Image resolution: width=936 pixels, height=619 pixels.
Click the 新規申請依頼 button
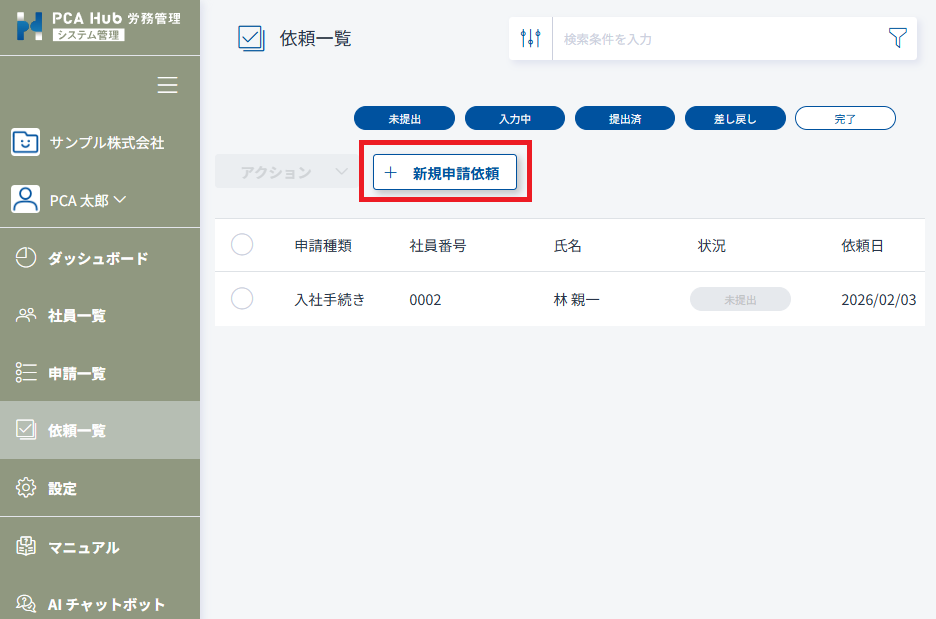(445, 172)
